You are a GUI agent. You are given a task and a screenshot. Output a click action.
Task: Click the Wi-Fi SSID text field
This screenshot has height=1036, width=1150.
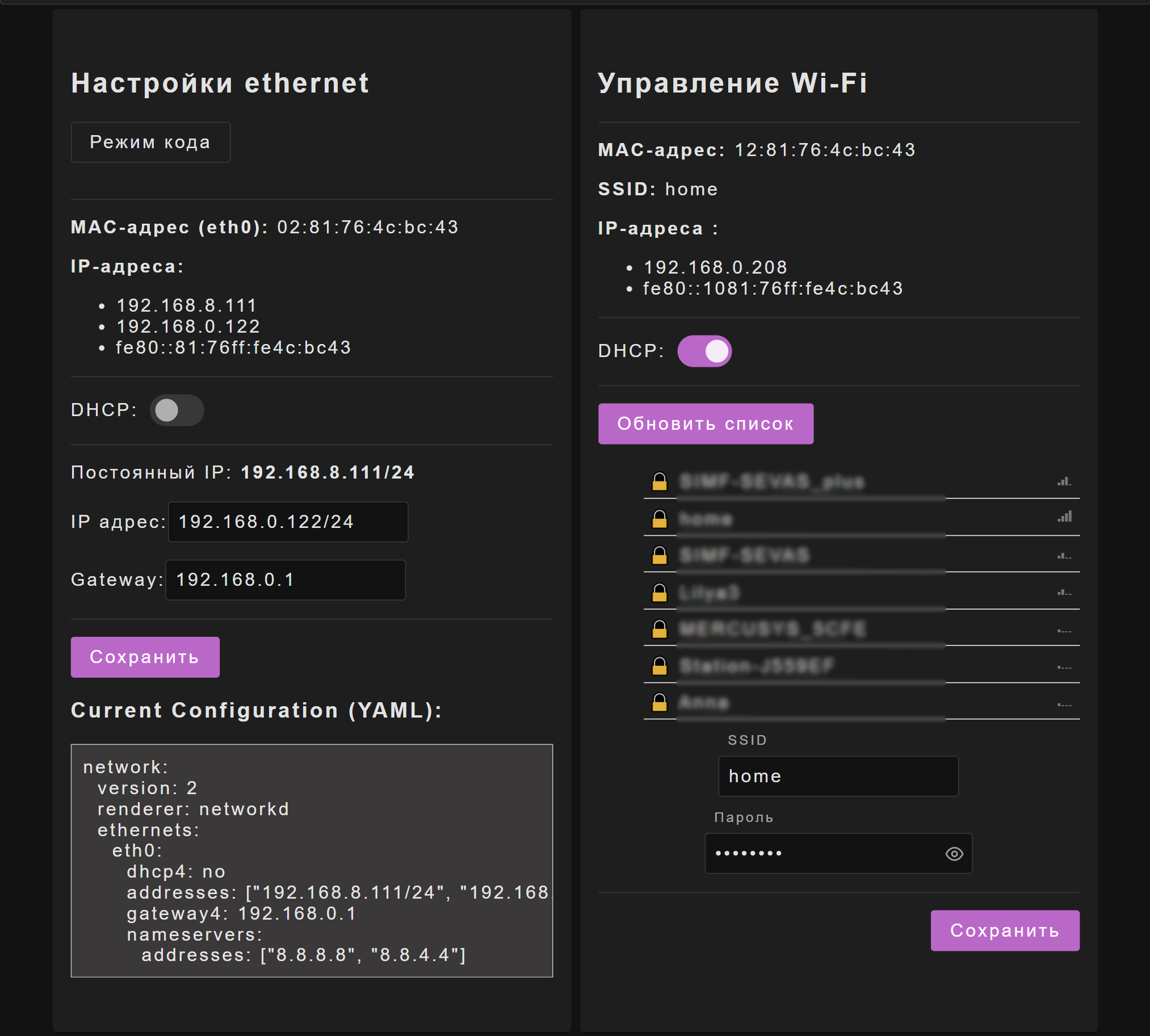point(838,776)
